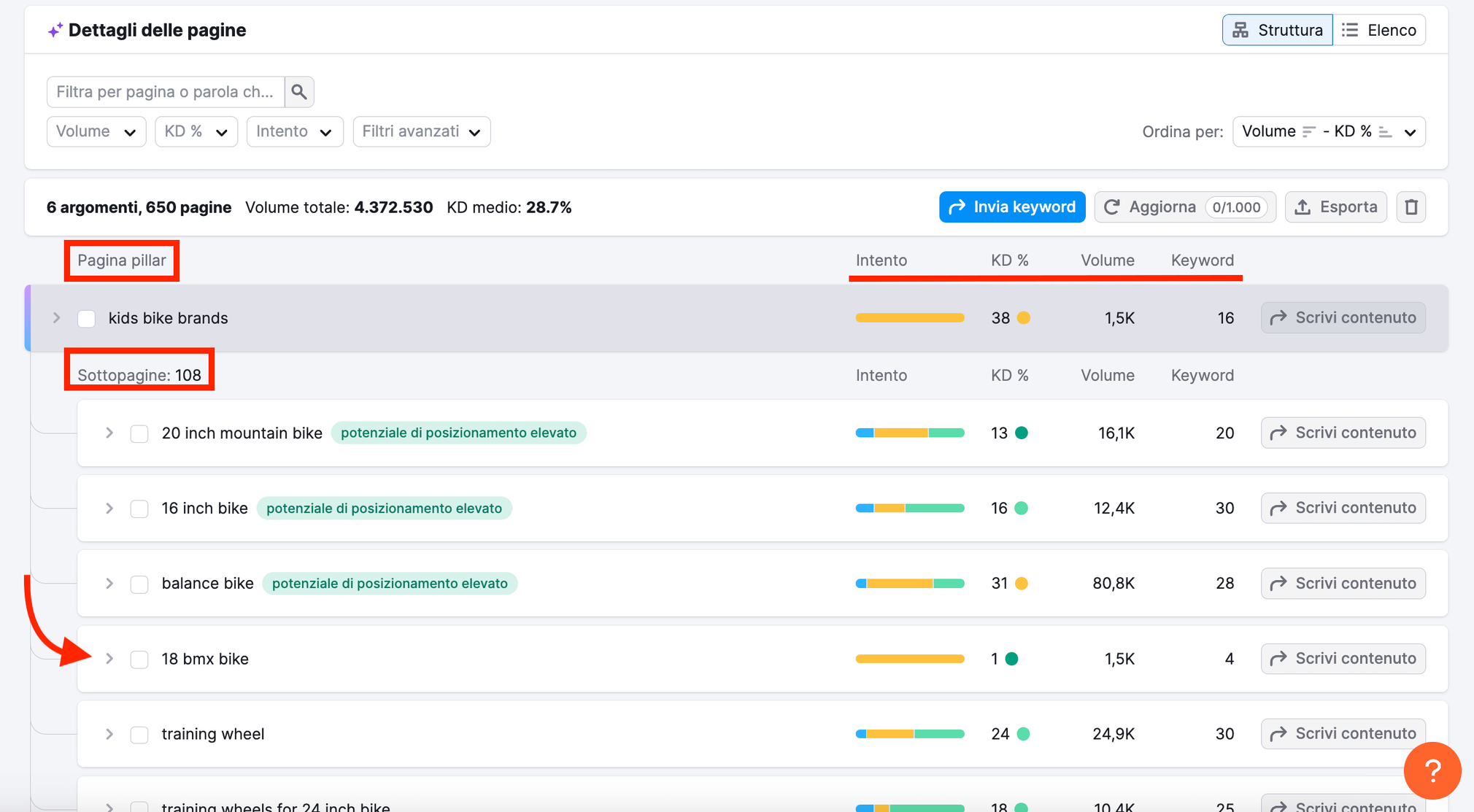Screen dimensions: 1474x812
Task: Open the Intento filter dropdown
Action: pos(295,132)
